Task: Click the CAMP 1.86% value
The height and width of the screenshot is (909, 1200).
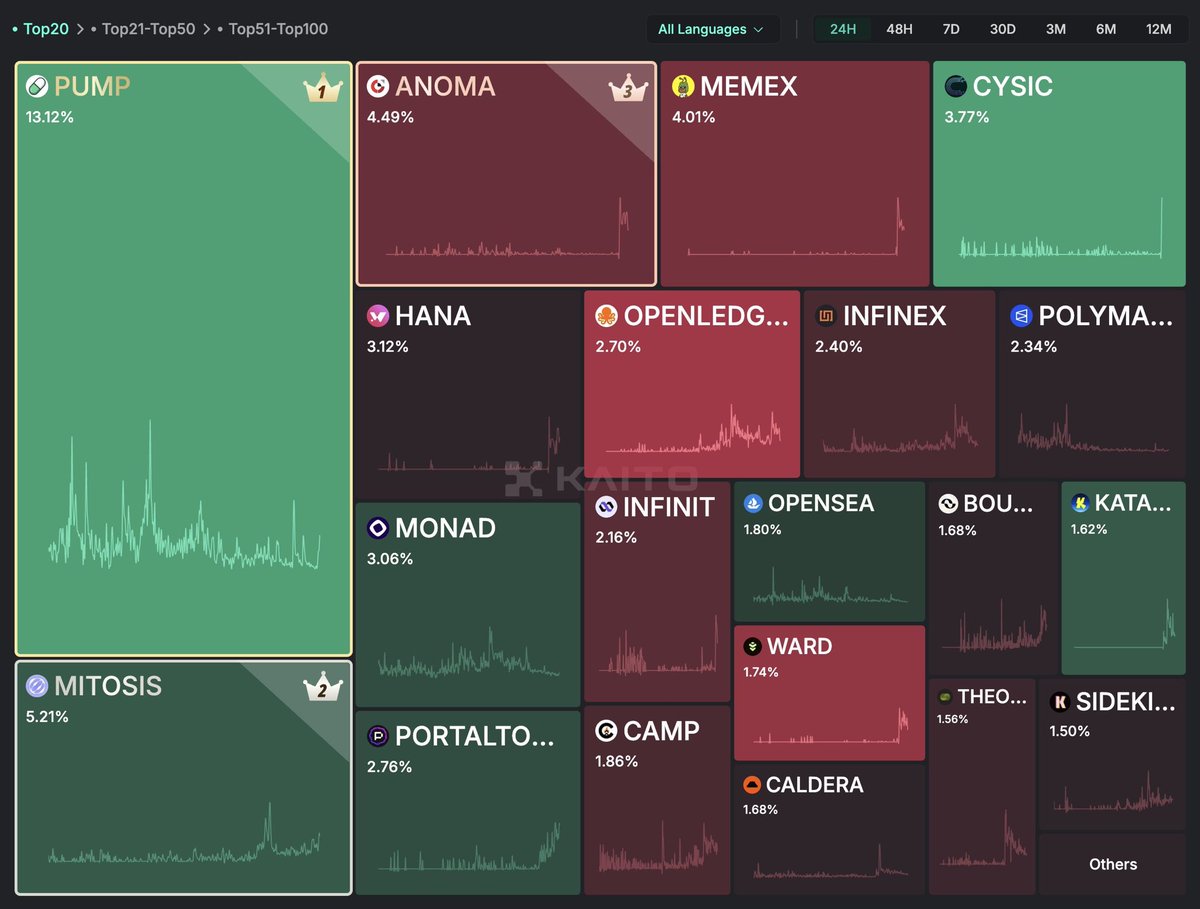Action: tap(616, 762)
